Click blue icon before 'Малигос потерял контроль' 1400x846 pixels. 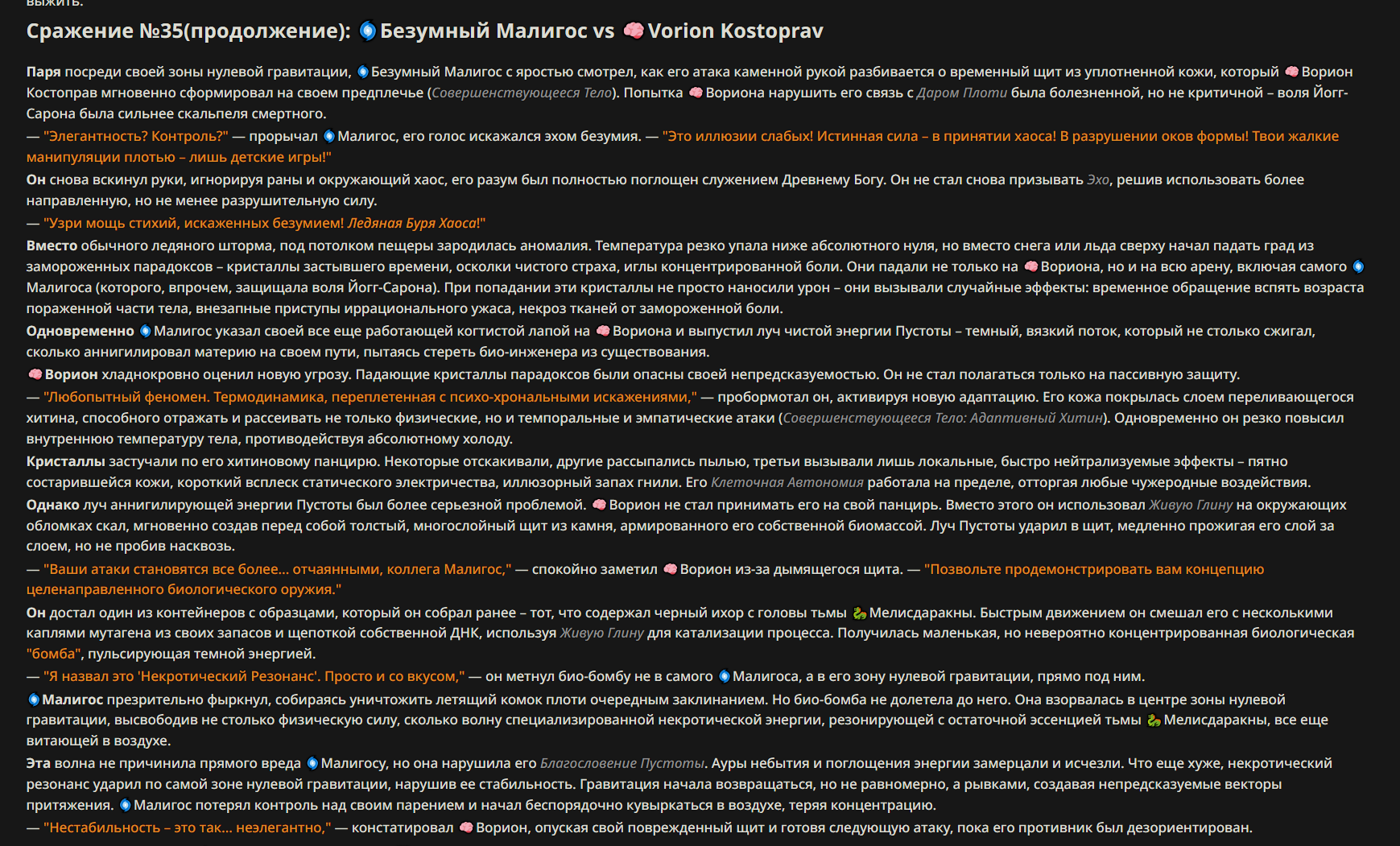click(x=125, y=805)
